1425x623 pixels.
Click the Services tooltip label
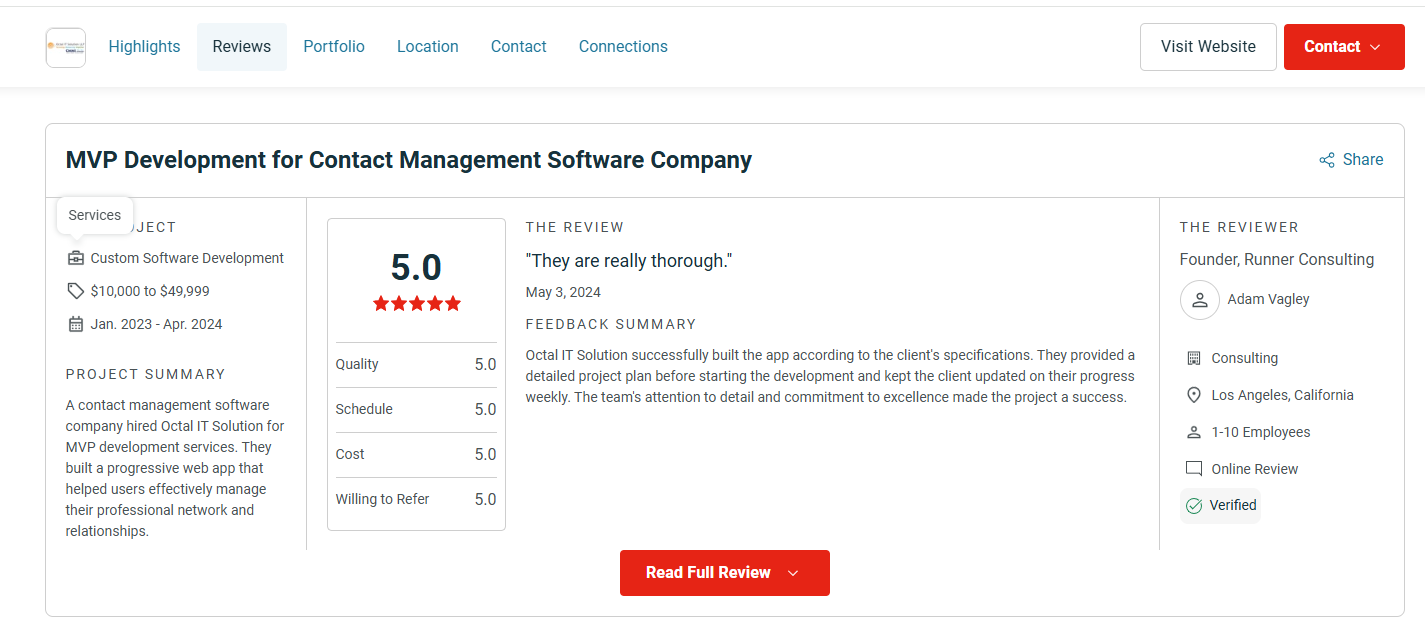[94, 214]
